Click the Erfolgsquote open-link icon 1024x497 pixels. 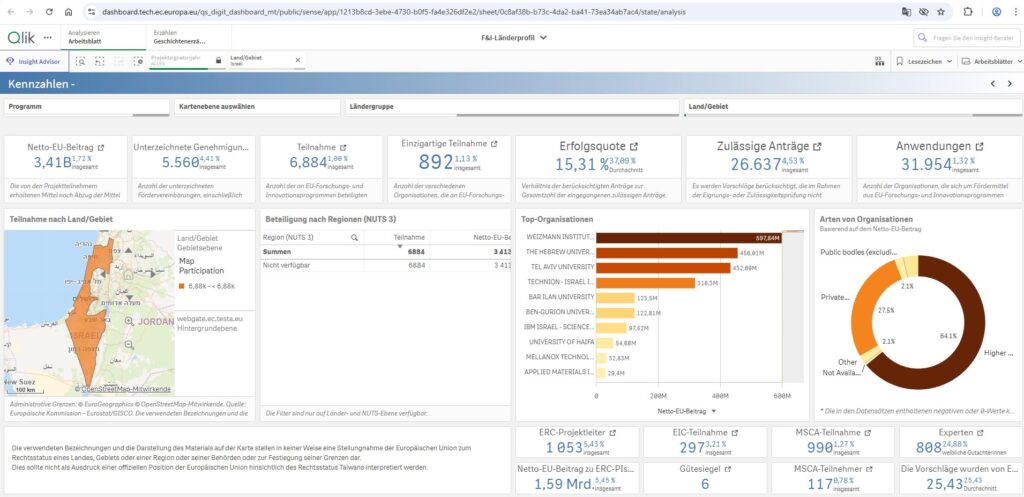pos(634,146)
